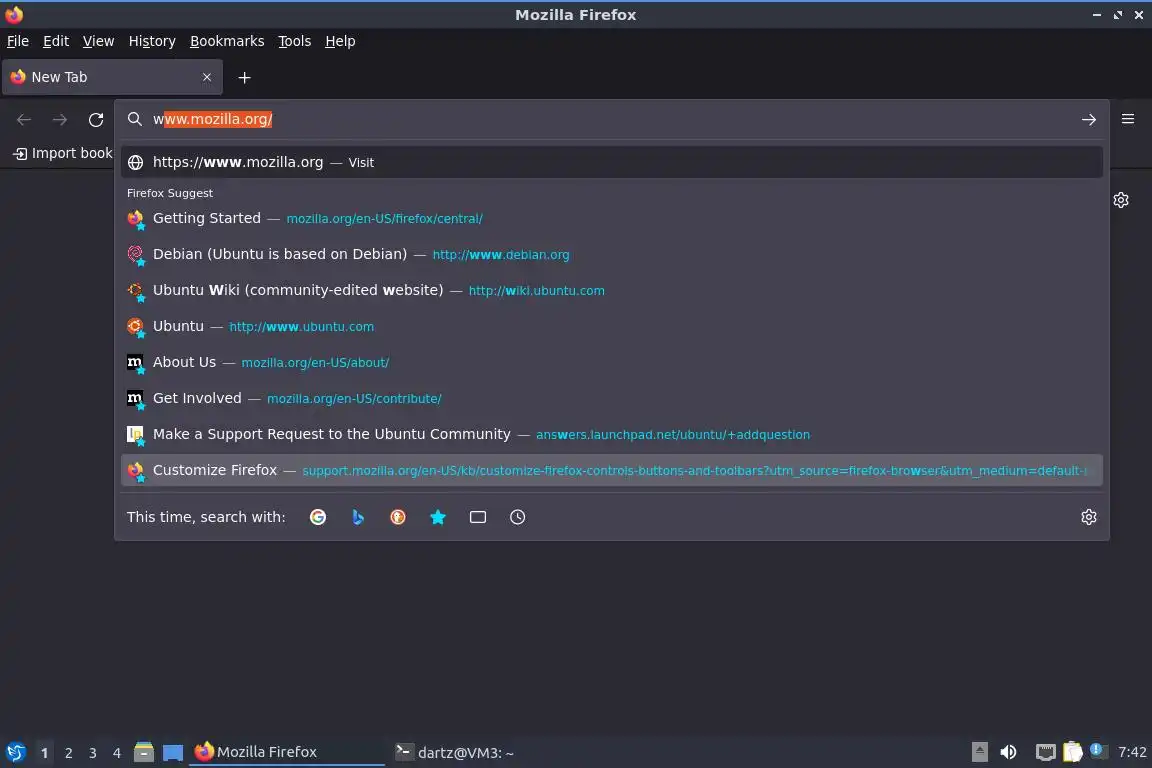Click the Go arrow in the address bar
This screenshot has width=1152, height=768.
pos(1088,119)
